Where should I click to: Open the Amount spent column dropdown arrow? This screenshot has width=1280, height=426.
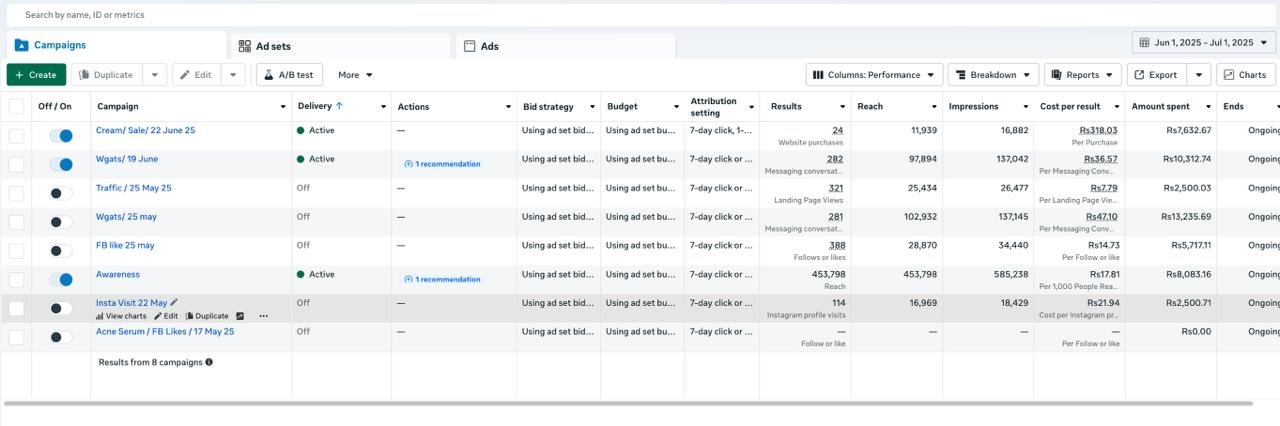click(x=1208, y=107)
